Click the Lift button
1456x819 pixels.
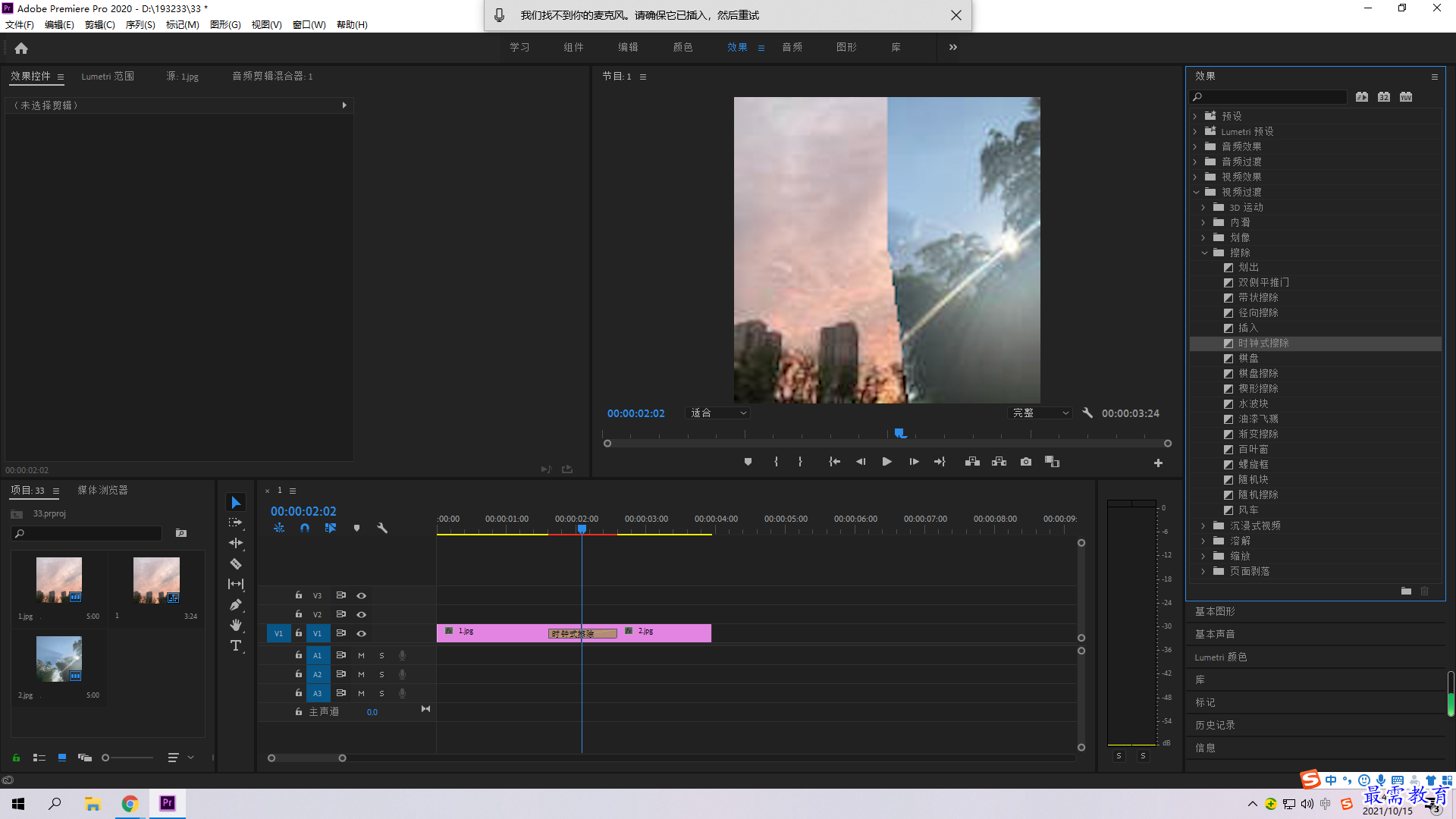point(972,462)
